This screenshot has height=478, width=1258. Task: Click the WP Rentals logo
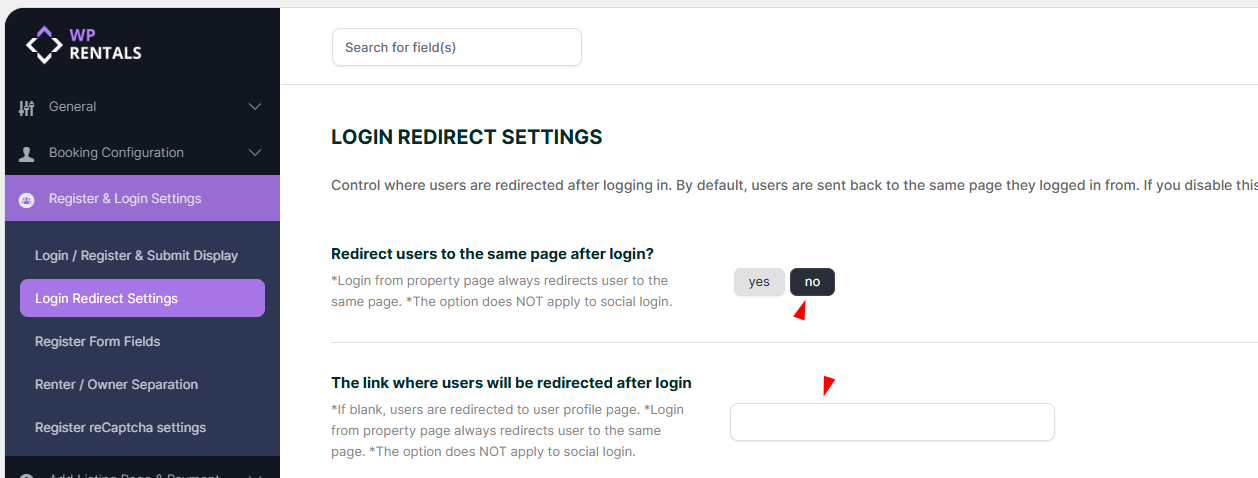pos(84,44)
